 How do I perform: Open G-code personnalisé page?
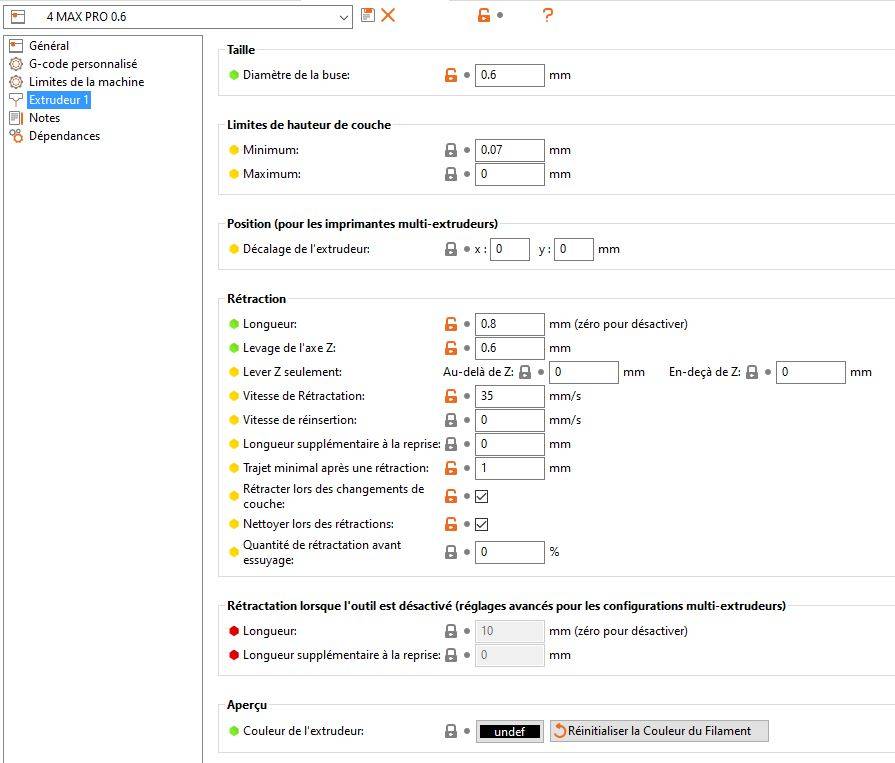pos(83,64)
